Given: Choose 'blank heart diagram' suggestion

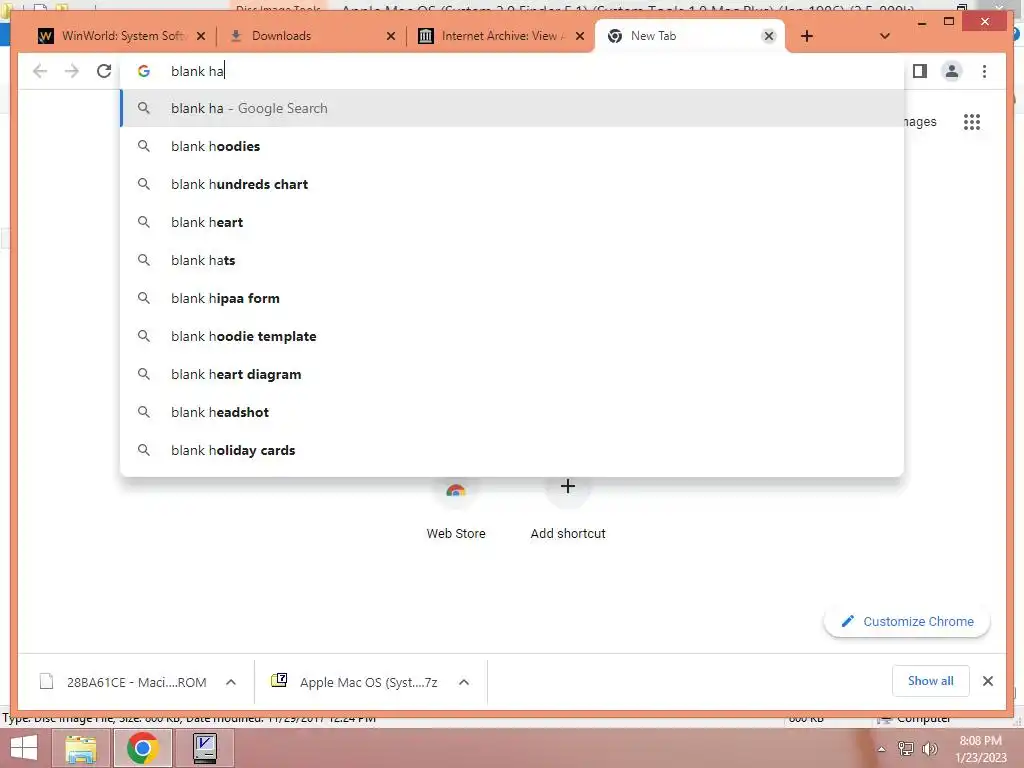Looking at the screenshot, I should coord(513,374).
